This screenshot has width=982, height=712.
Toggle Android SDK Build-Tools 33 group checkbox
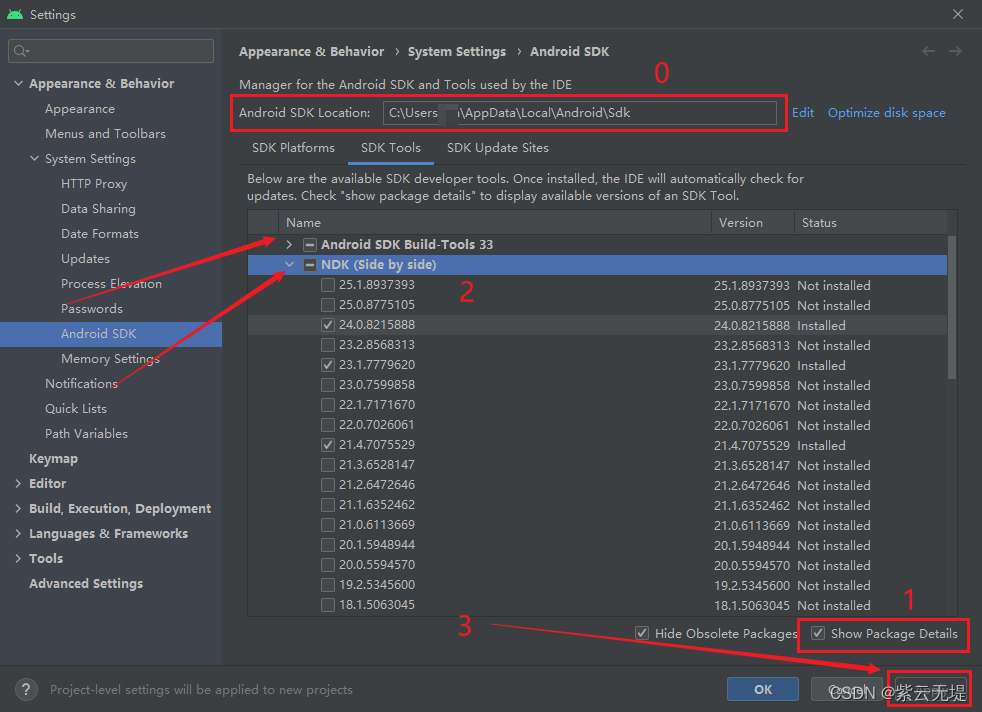click(x=309, y=245)
